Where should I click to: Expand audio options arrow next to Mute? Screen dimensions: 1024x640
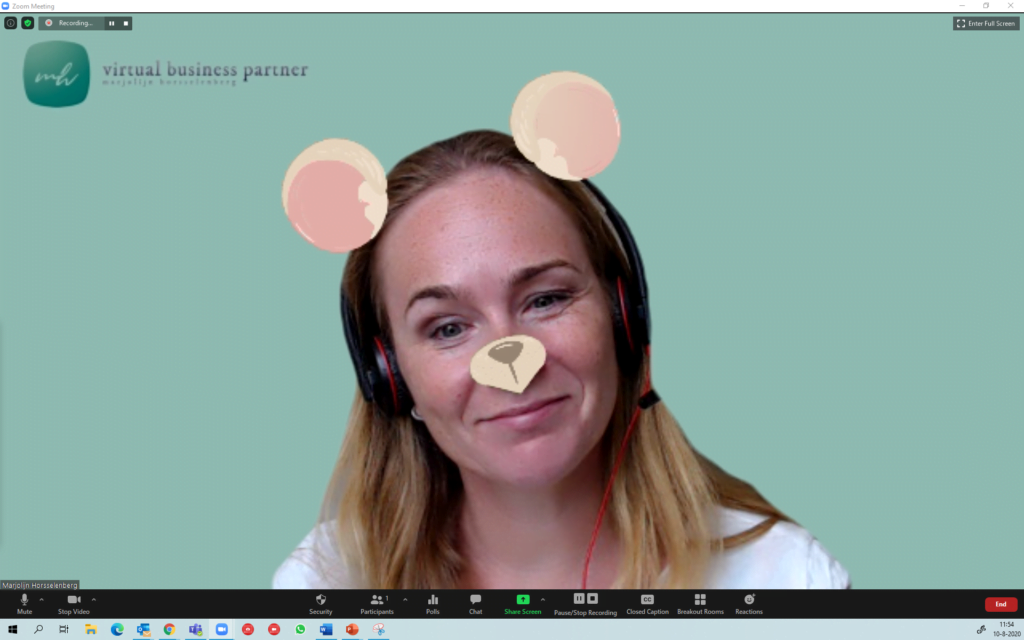[x=41, y=599]
